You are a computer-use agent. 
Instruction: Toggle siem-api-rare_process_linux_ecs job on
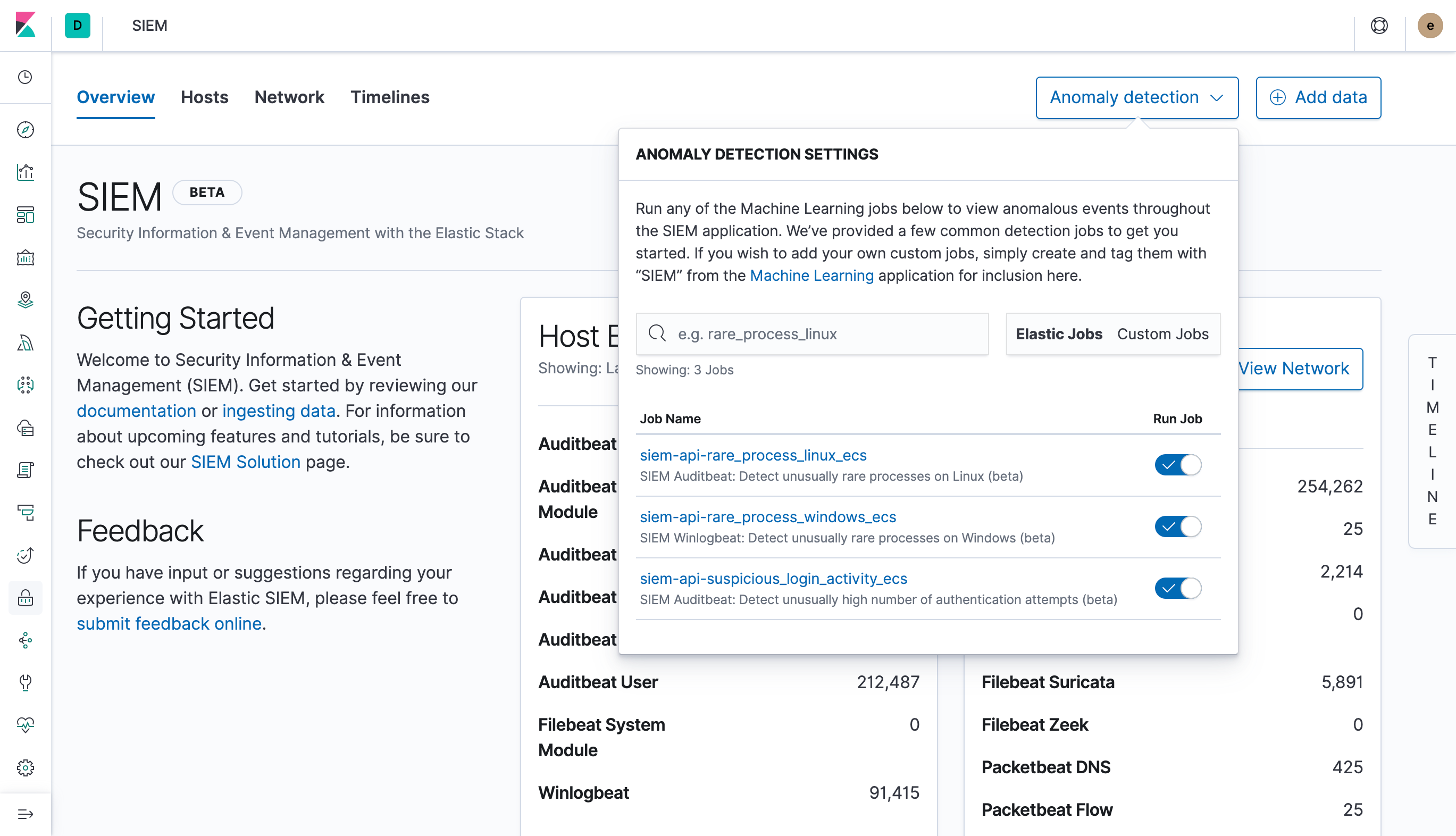(1178, 464)
